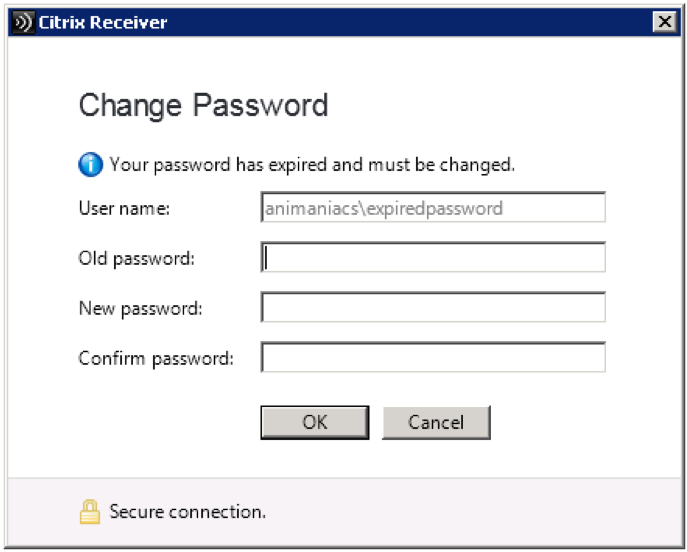Click the "User name:" label

[125, 209]
